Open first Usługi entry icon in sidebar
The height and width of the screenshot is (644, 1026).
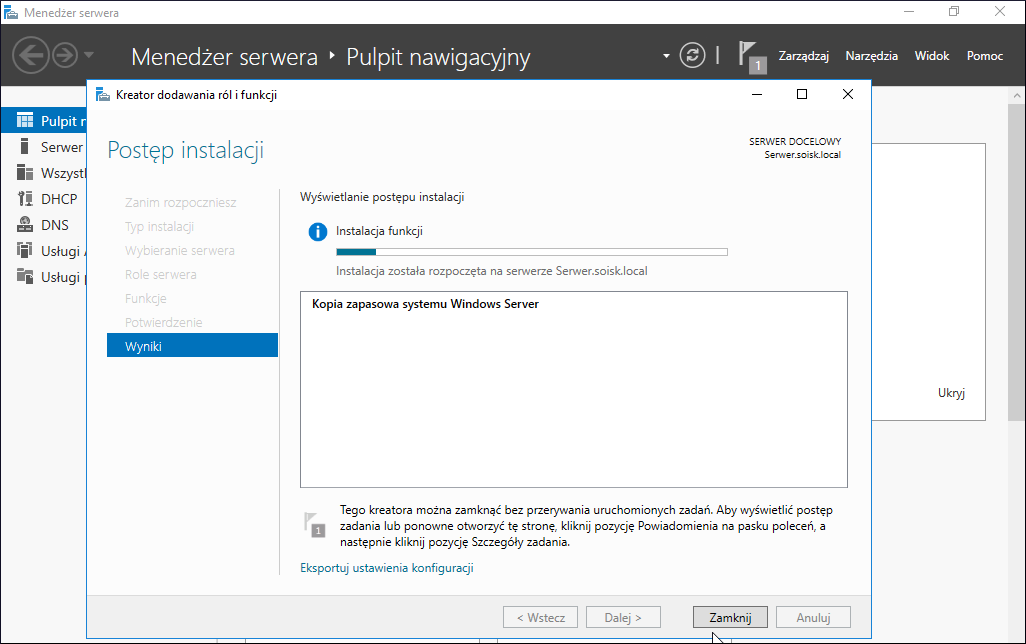click(25, 251)
